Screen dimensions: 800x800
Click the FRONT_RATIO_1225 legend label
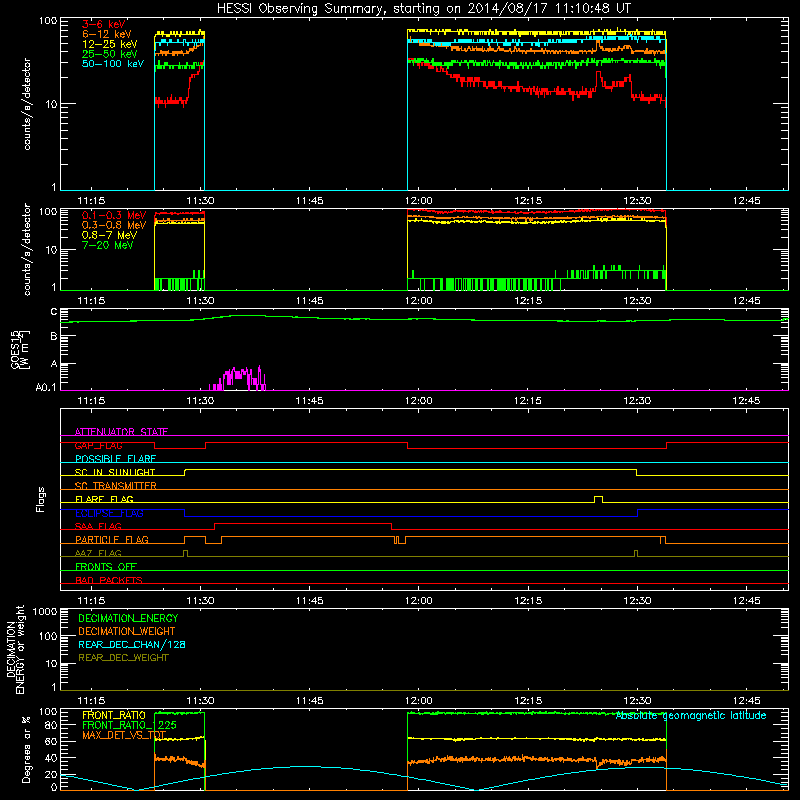coord(129,725)
